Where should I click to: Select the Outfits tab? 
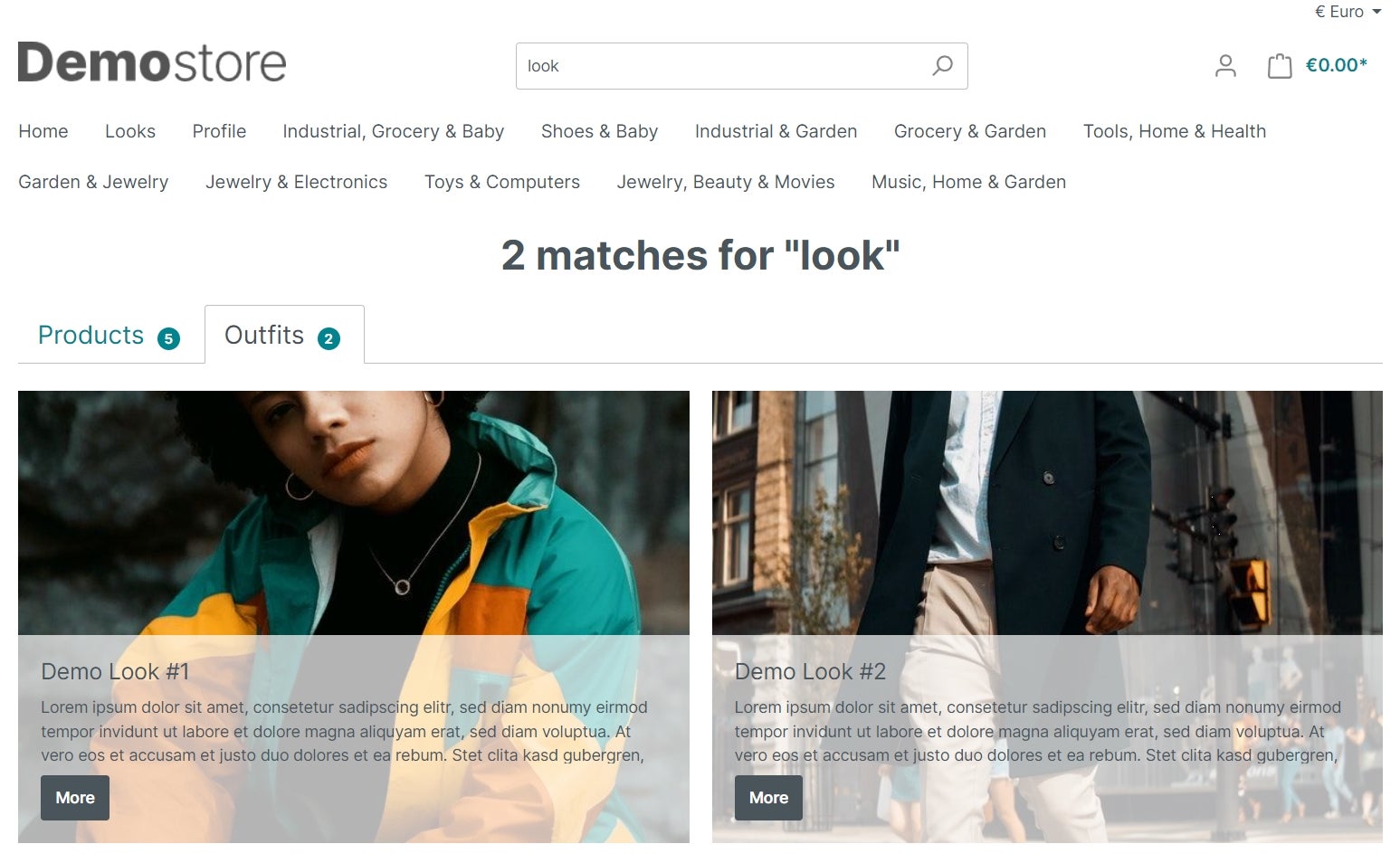284,336
